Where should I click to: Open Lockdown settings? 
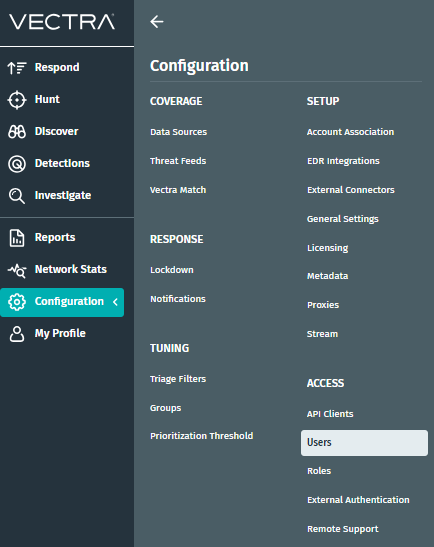(172, 270)
